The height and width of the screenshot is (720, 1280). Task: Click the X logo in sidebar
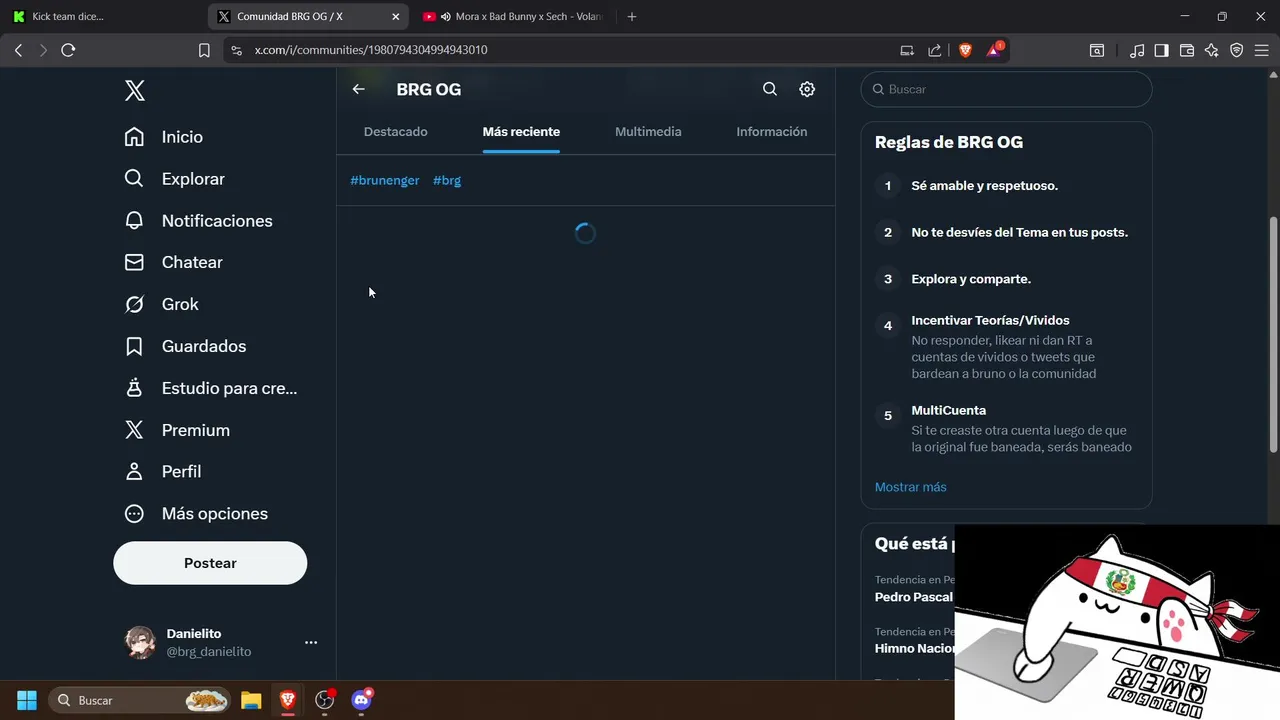[135, 91]
